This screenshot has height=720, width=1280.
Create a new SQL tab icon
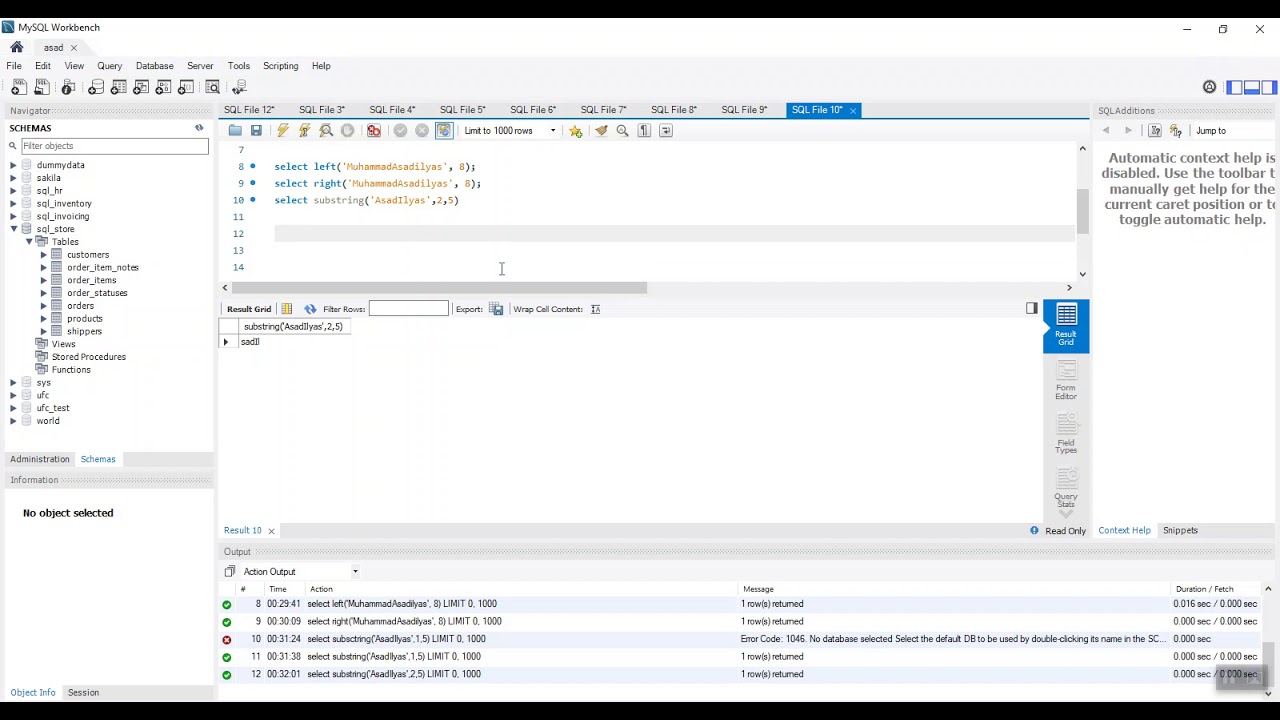[x=19, y=88]
